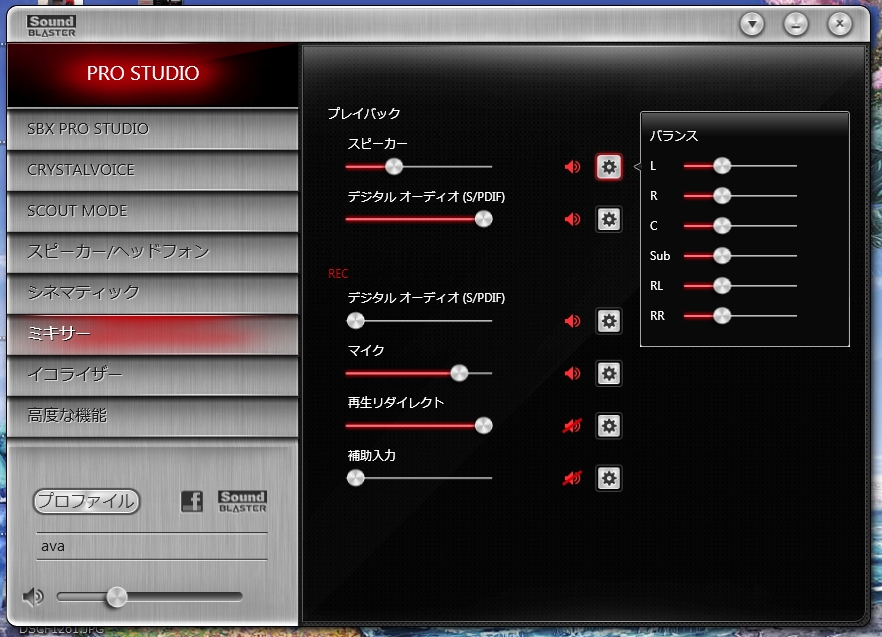
Task: Click the スピーカー volume slider handle
Action: point(394,167)
